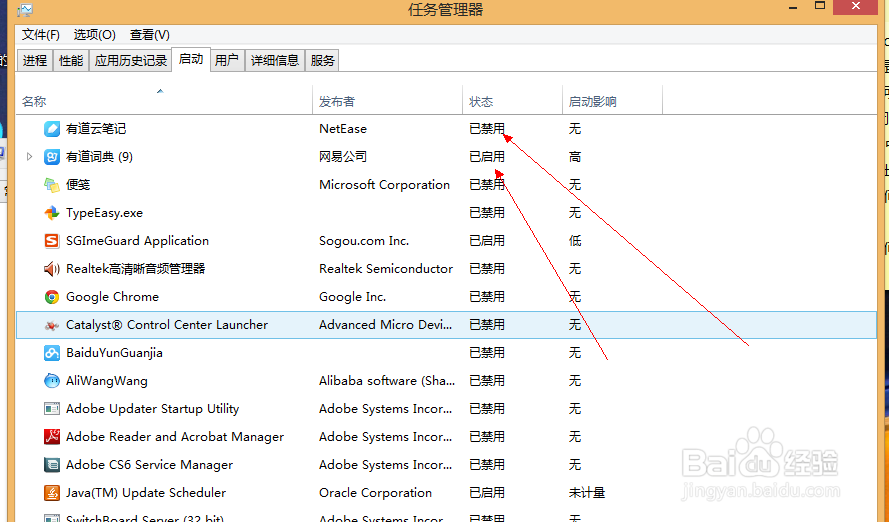The height and width of the screenshot is (522, 889).
Task: Expand the 有道词典 (9) group
Action: [x=29, y=156]
